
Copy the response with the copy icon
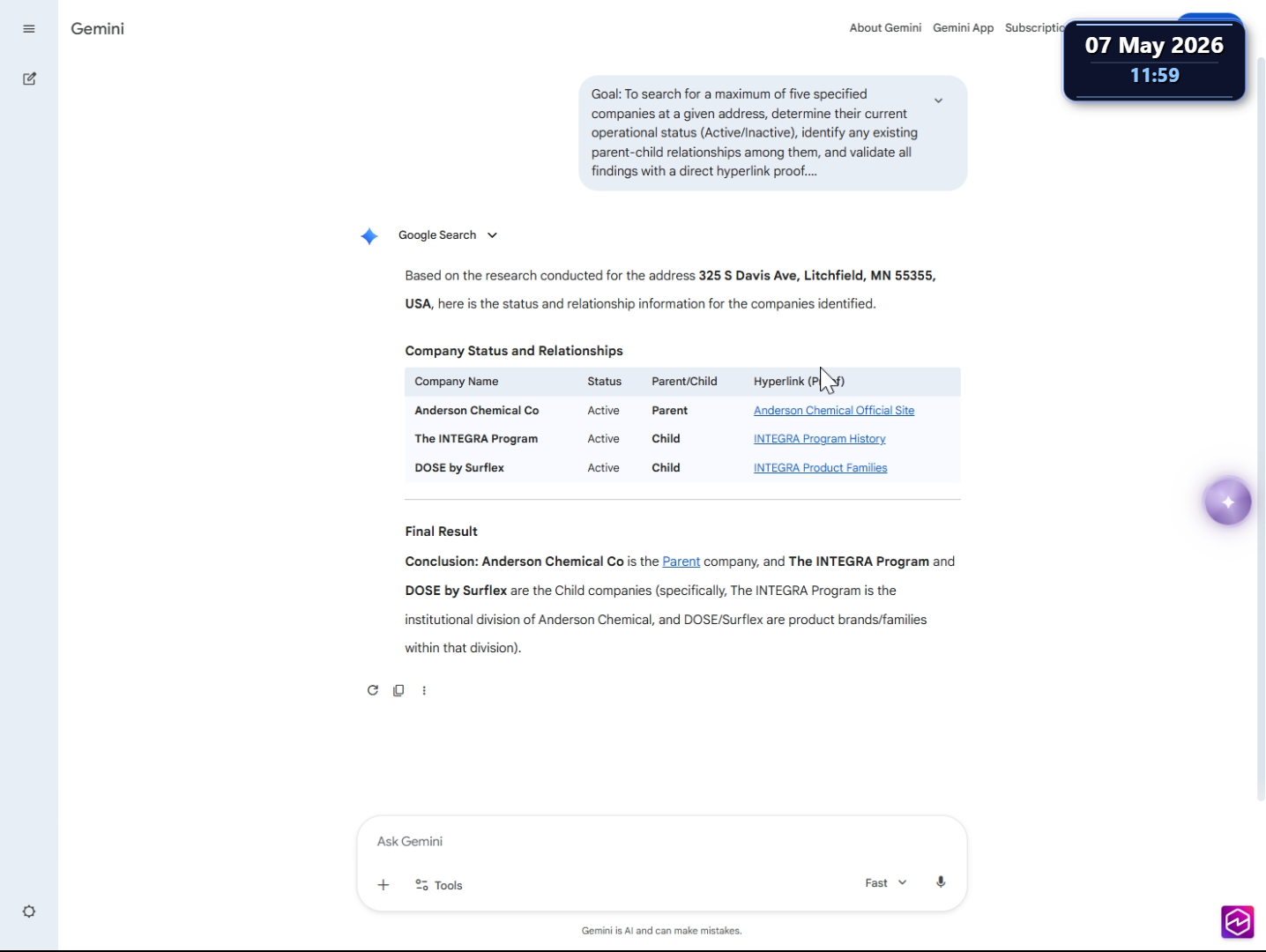point(398,690)
